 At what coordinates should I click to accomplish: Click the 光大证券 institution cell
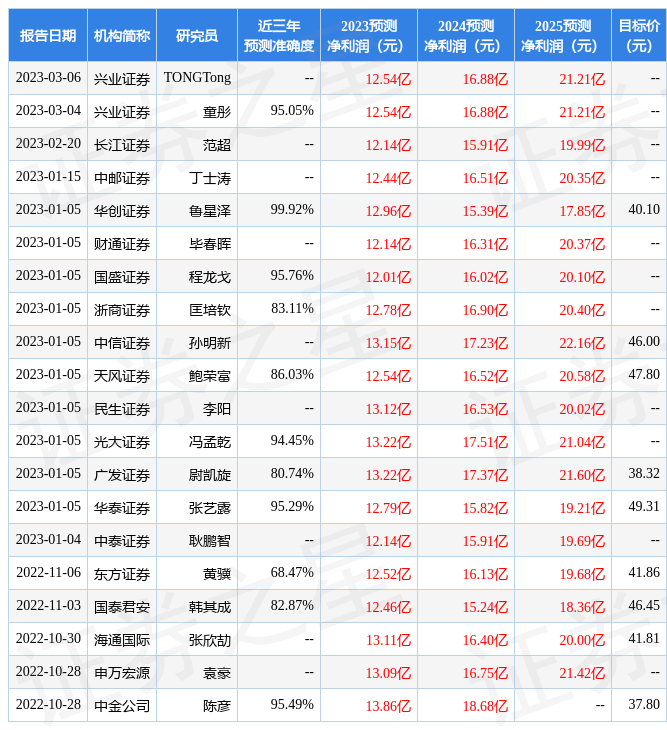(122, 442)
